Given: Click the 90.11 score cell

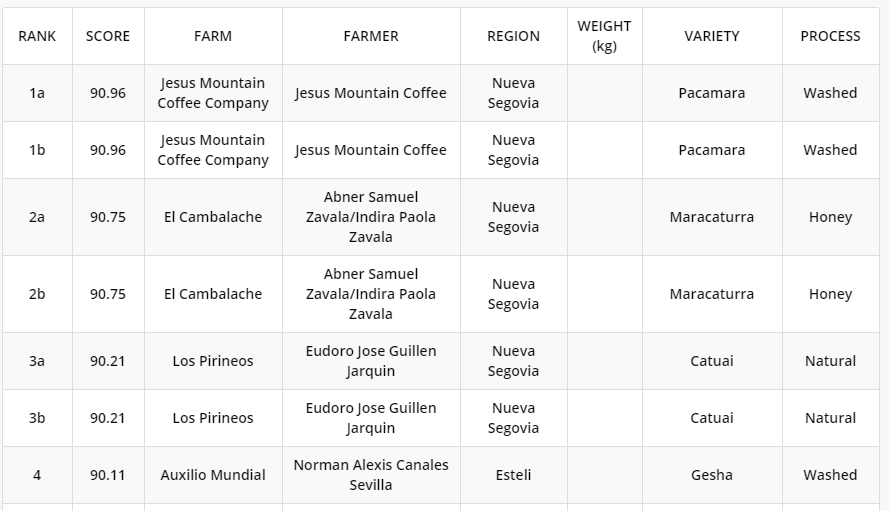Looking at the screenshot, I should pyautogui.click(x=108, y=475).
